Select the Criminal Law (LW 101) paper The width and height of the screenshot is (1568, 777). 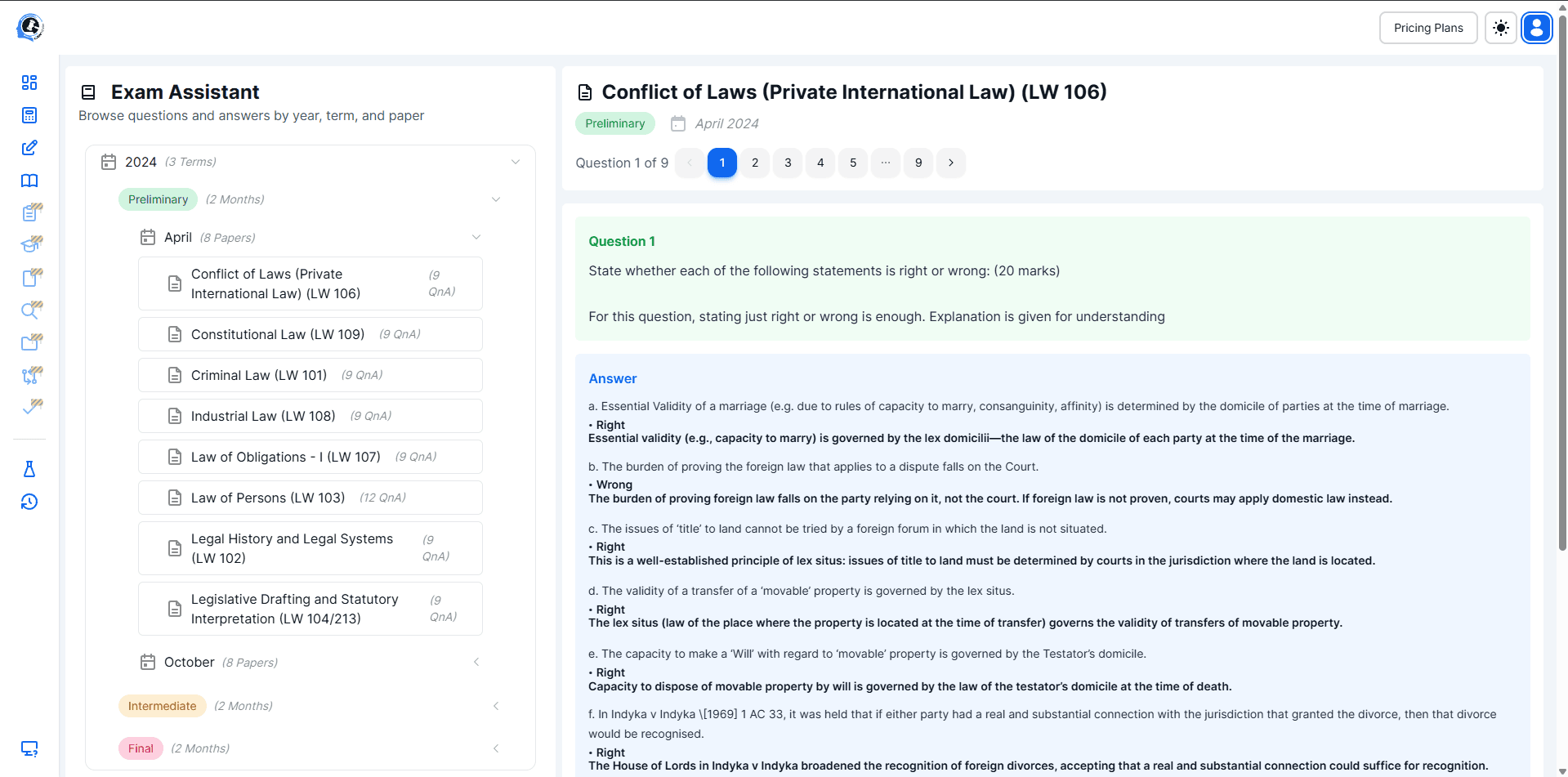[x=310, y=375]
